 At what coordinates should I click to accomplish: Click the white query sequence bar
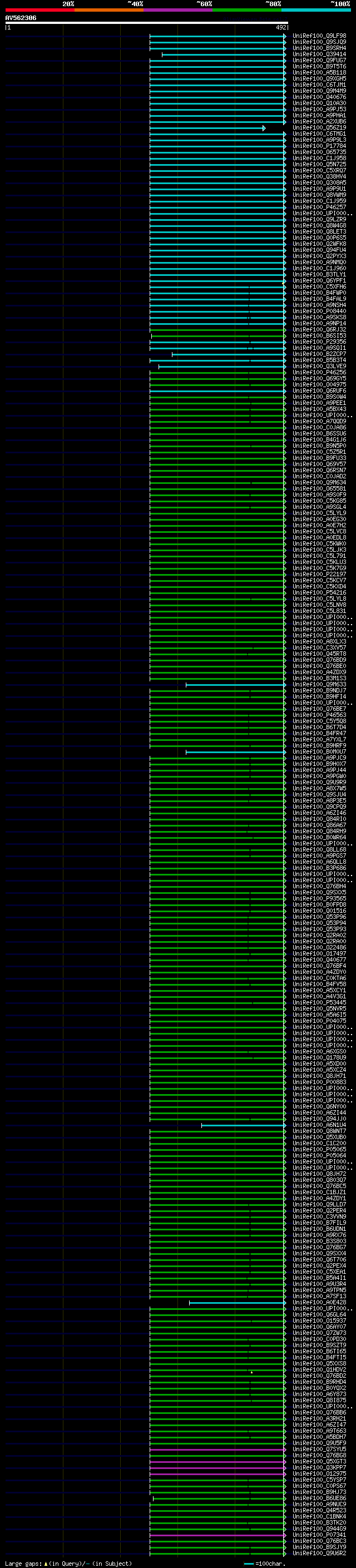click(147, 23)
